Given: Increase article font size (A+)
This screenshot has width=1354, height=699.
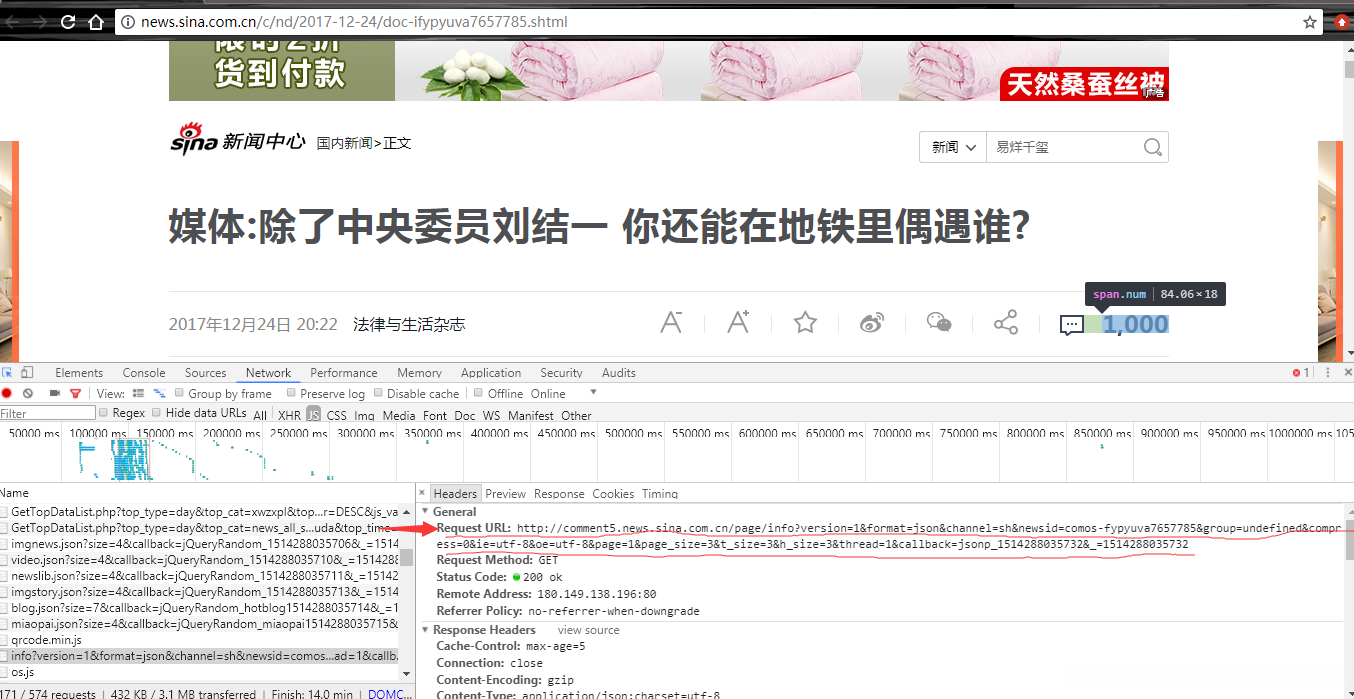Looking at the screenshot, I should (x=738, y=323).
